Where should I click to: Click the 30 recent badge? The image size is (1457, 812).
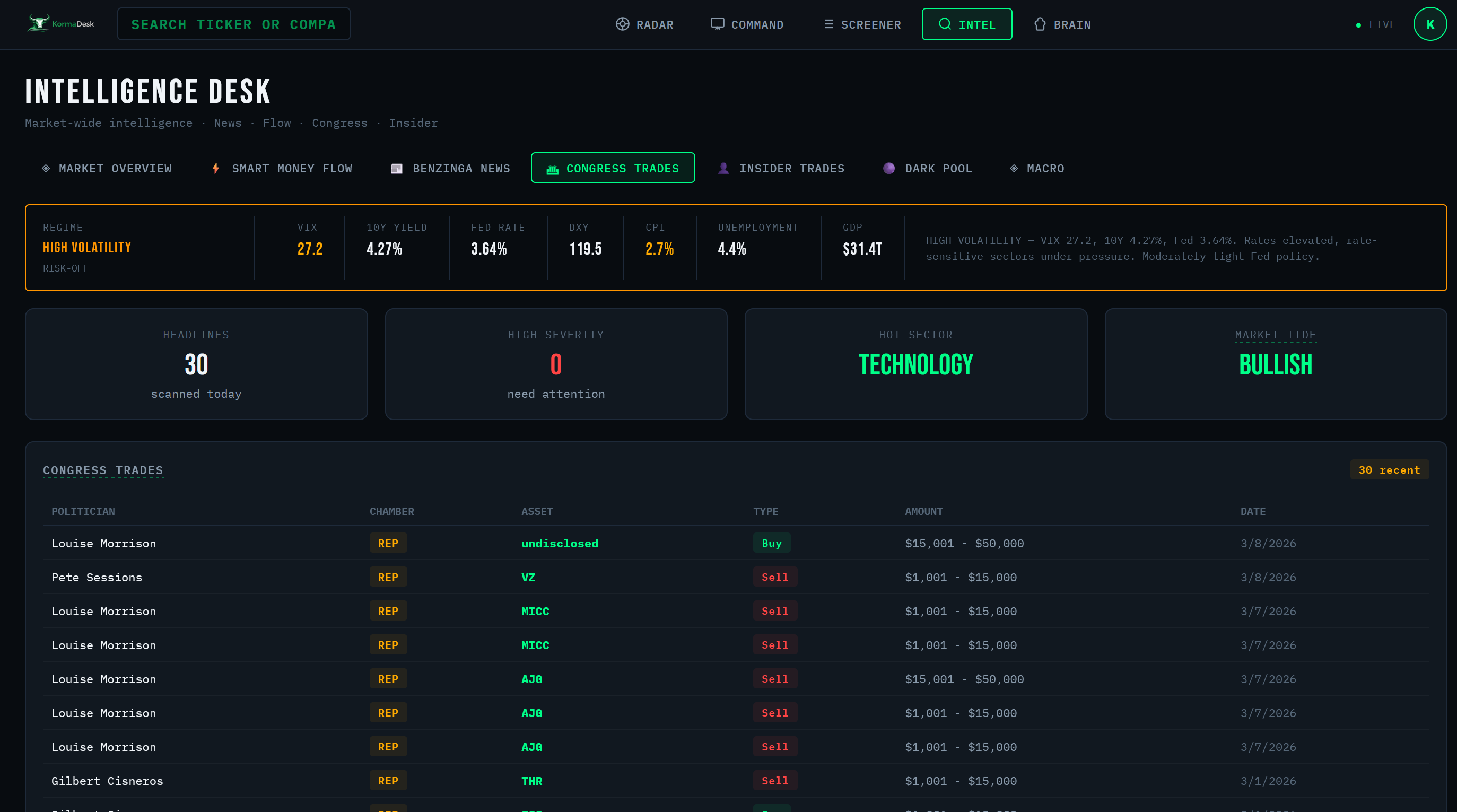(1389, 470)
